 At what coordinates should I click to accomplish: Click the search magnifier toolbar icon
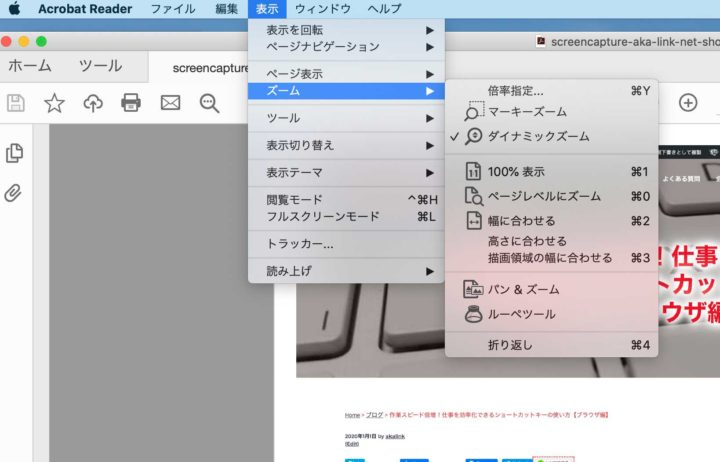(x=209, y=103)
